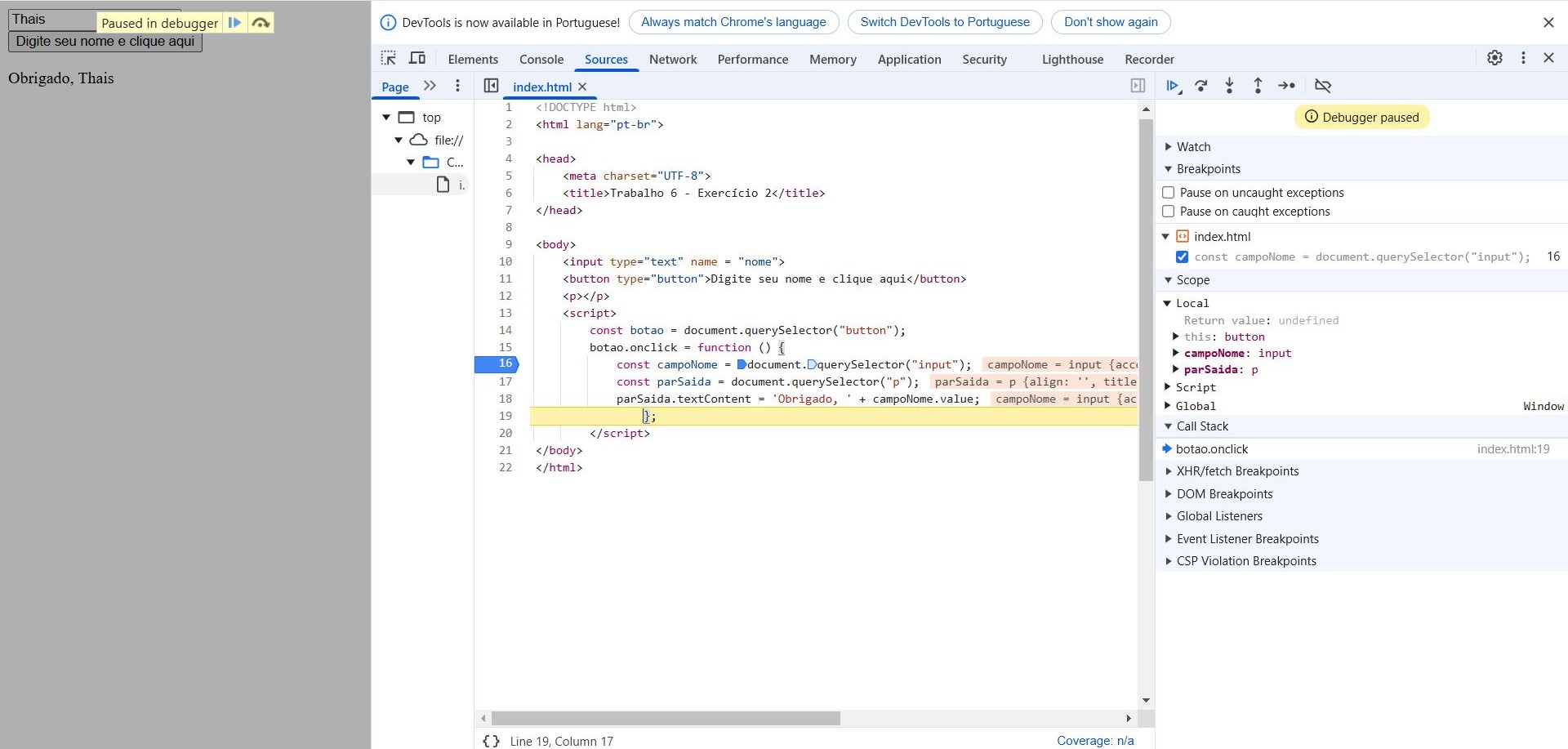Click Always match Chrome's language
Image resolution: width=1568 pixels, height=749 pixels.
point(733,22)
